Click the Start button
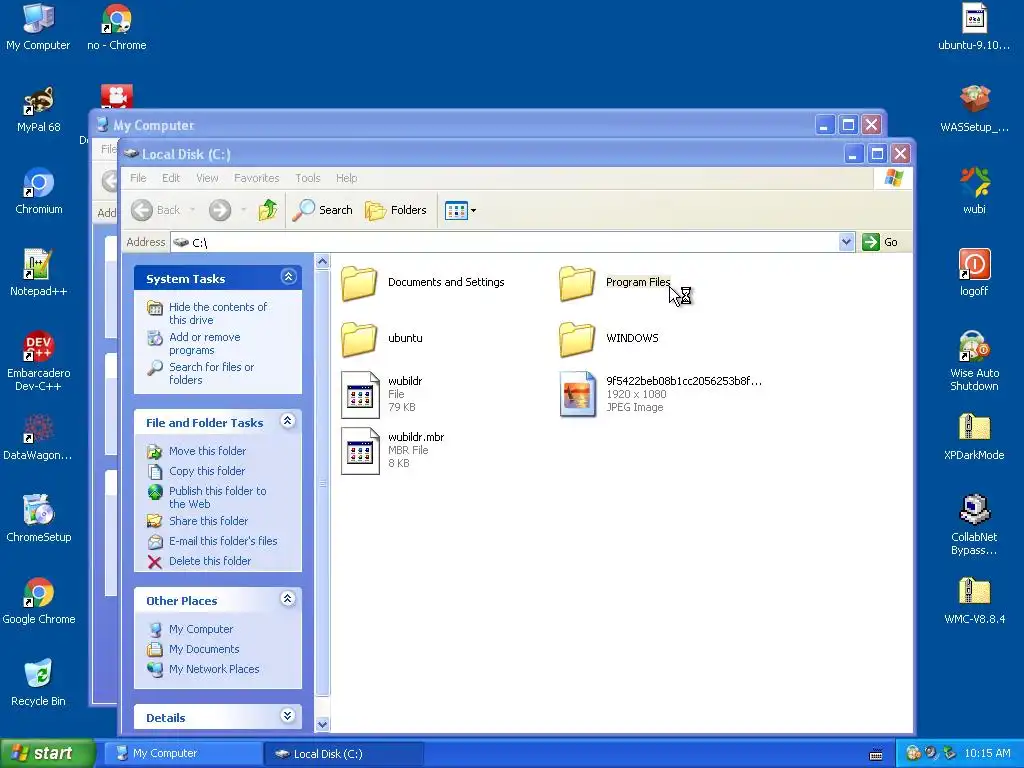The height and width of the screenshot is (768, 1024). [x=48, y=754]
